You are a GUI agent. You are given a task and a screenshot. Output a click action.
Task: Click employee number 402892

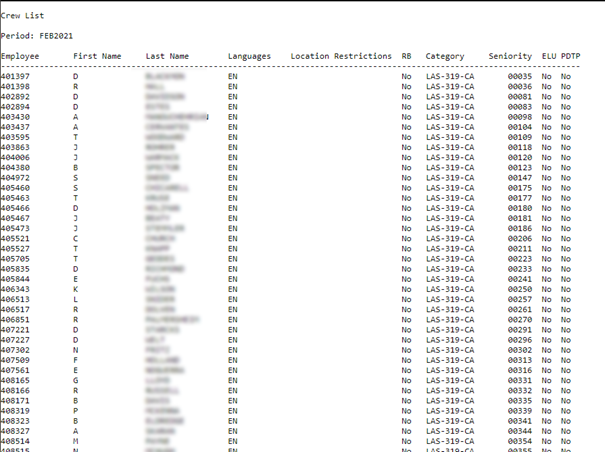click(15, 96)
